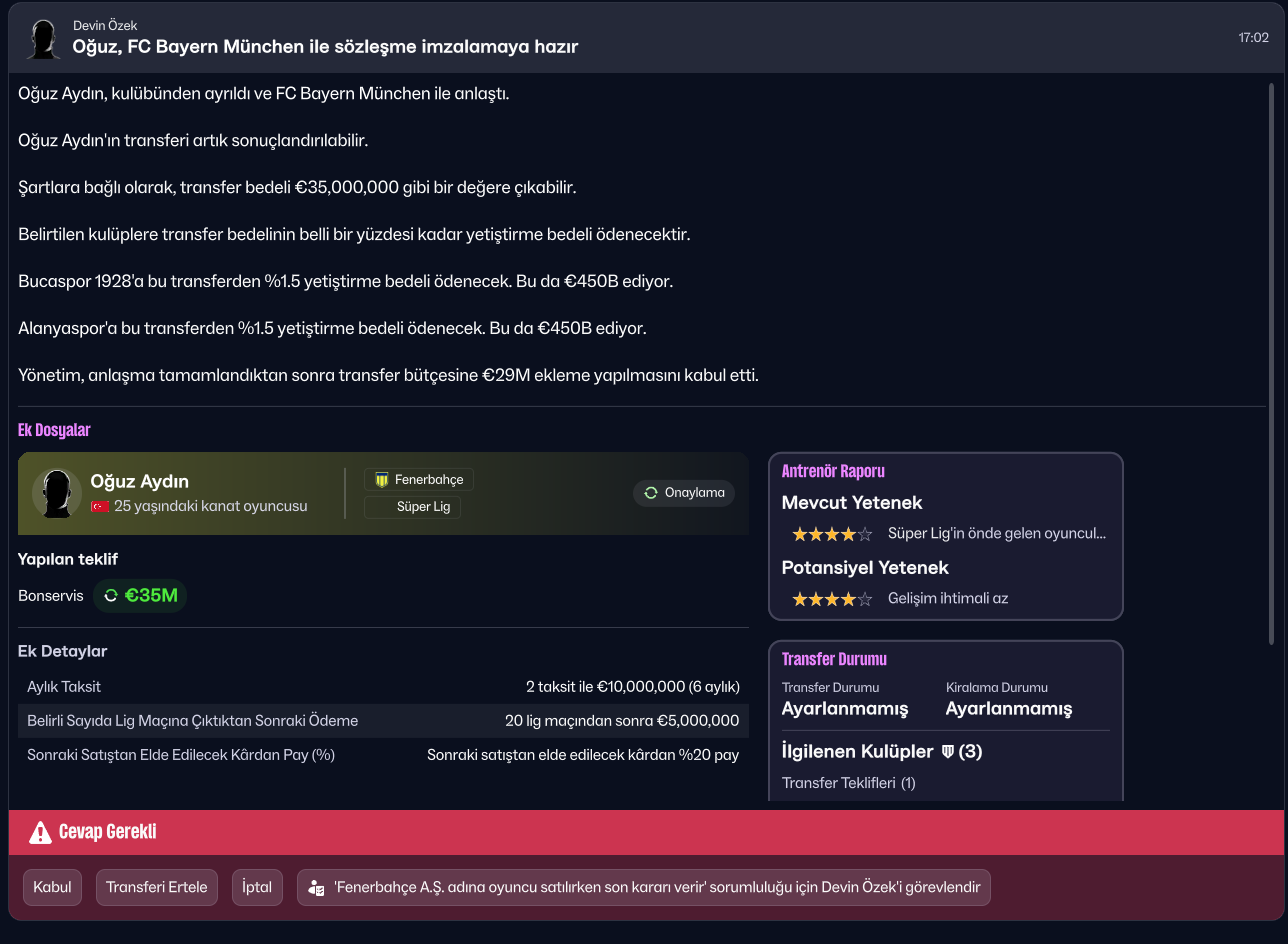The width and height of the screenshot is (1288, 944).
Task: Click the line stating the fee may reach €35,000,000
Action: tap(297, 187)
